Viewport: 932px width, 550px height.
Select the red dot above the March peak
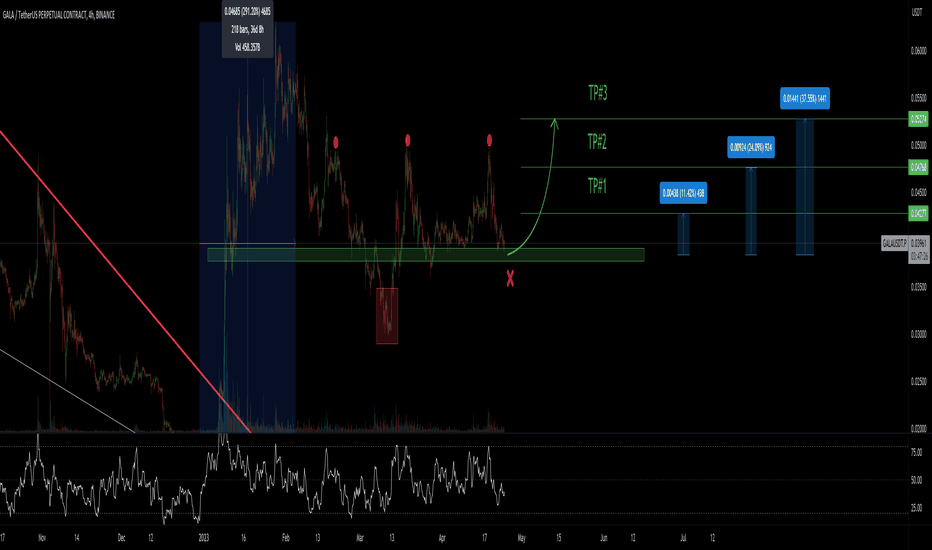pos(408,140)
